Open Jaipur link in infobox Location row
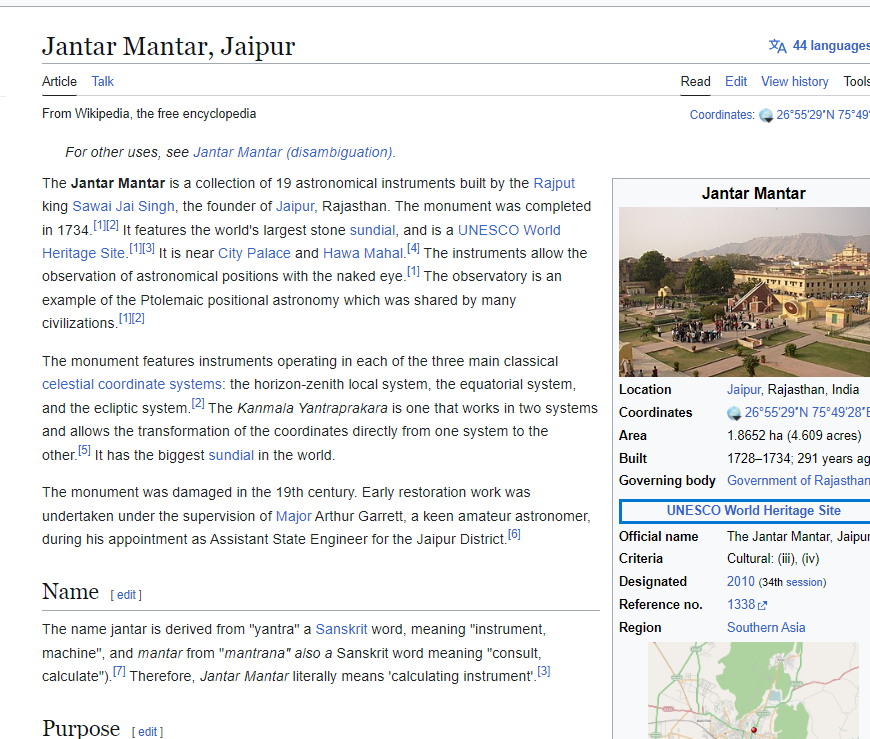 click(743, 390)
